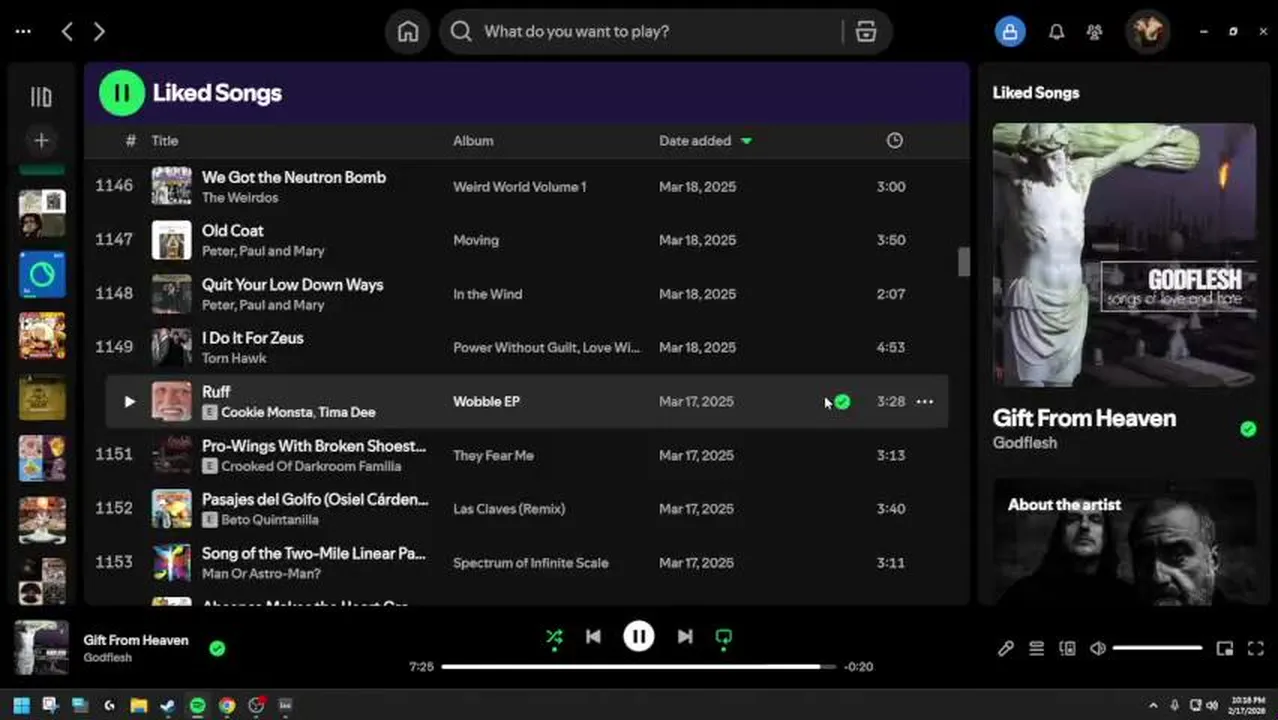Select track I Do It For Zeus
This screenshot has width=1278, height=720.
(253, 338)
